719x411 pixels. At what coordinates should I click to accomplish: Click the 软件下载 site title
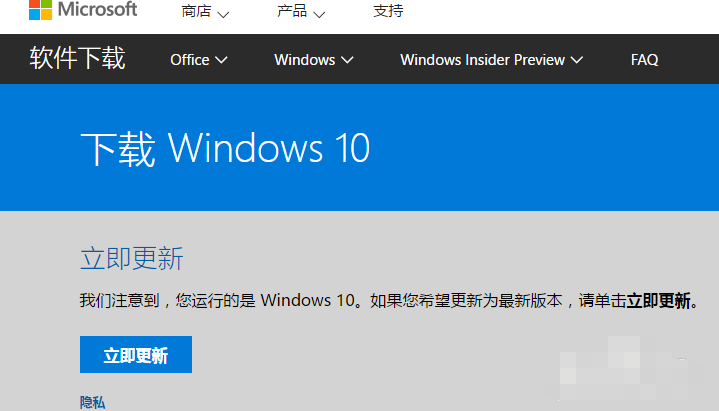(78, 59)
